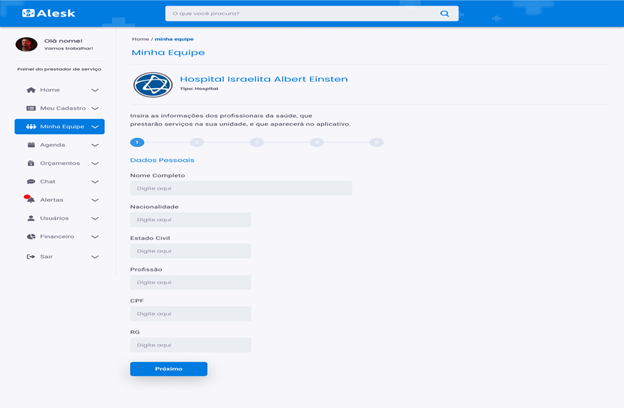This screenshot has height=411, width=624.
Task: Open the Agenda menu item
Action: 60,145
